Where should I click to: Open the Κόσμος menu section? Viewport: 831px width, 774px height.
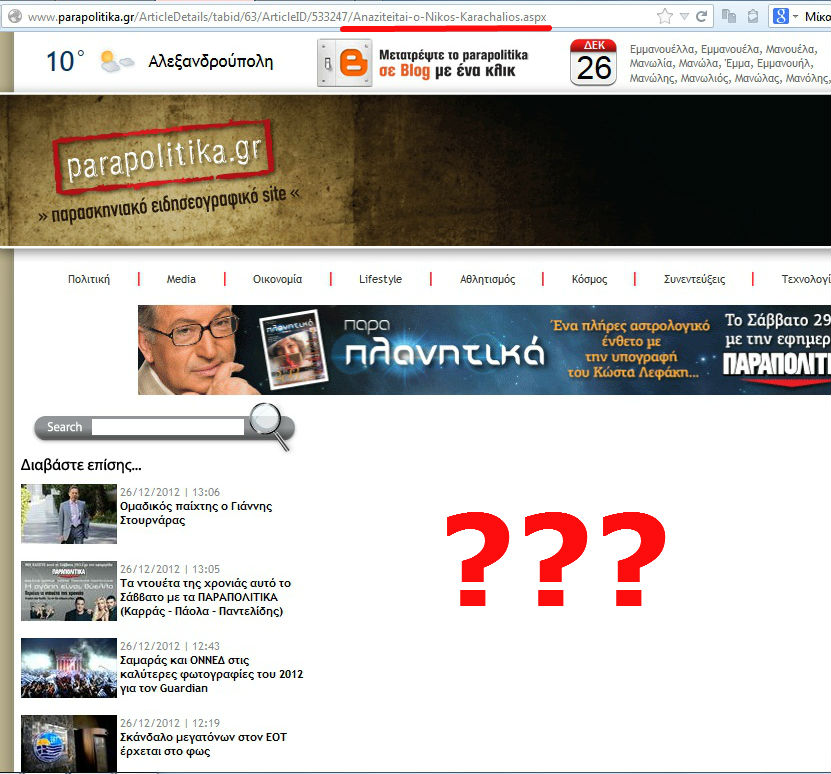click(x=589, y=279)
